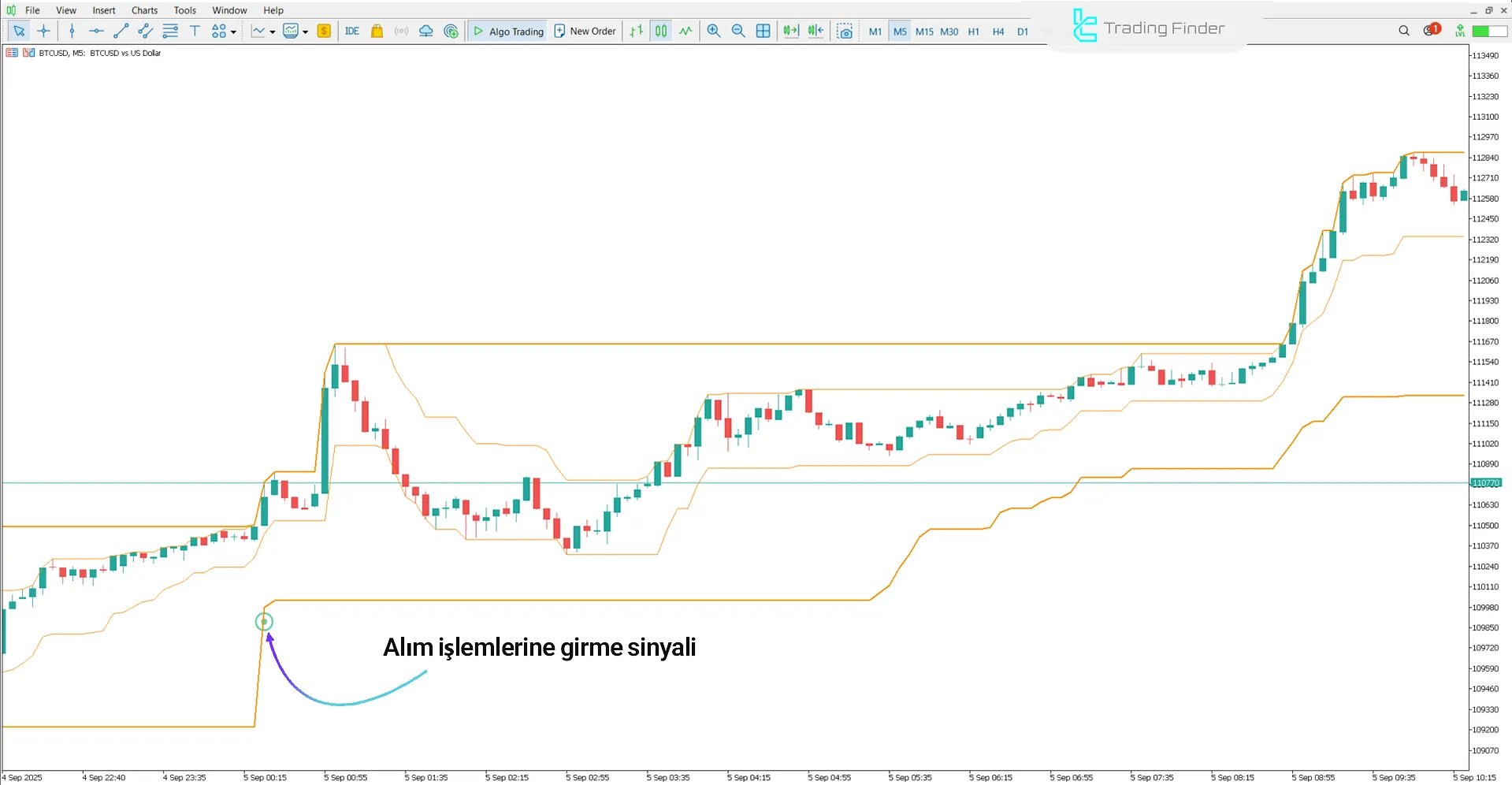1512x785 pixels.
Task: Switch to H1 timeframe
Action: tap(974, 32)
